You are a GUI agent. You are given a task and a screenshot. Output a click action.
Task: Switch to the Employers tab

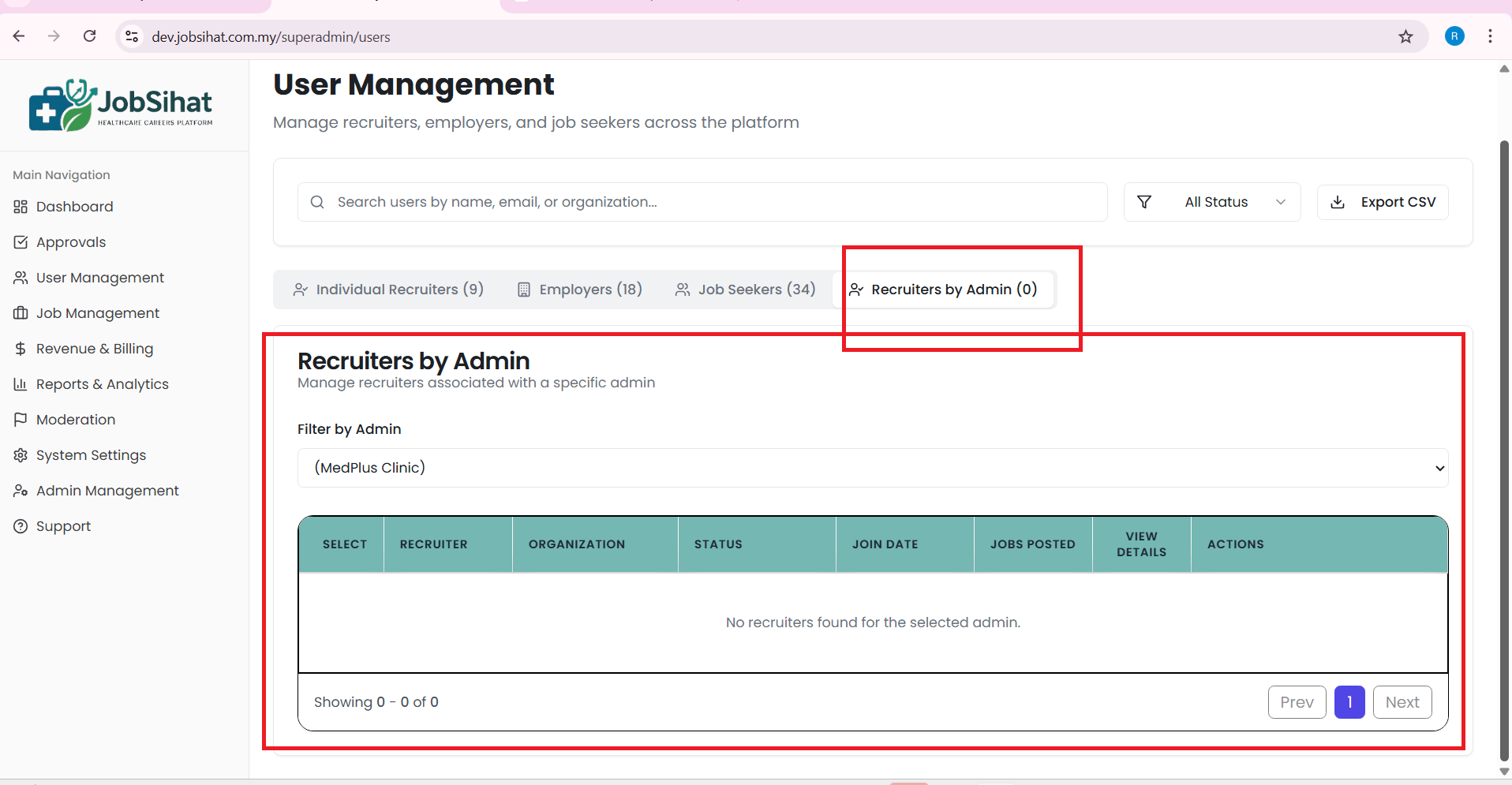(x=580, y=290)
